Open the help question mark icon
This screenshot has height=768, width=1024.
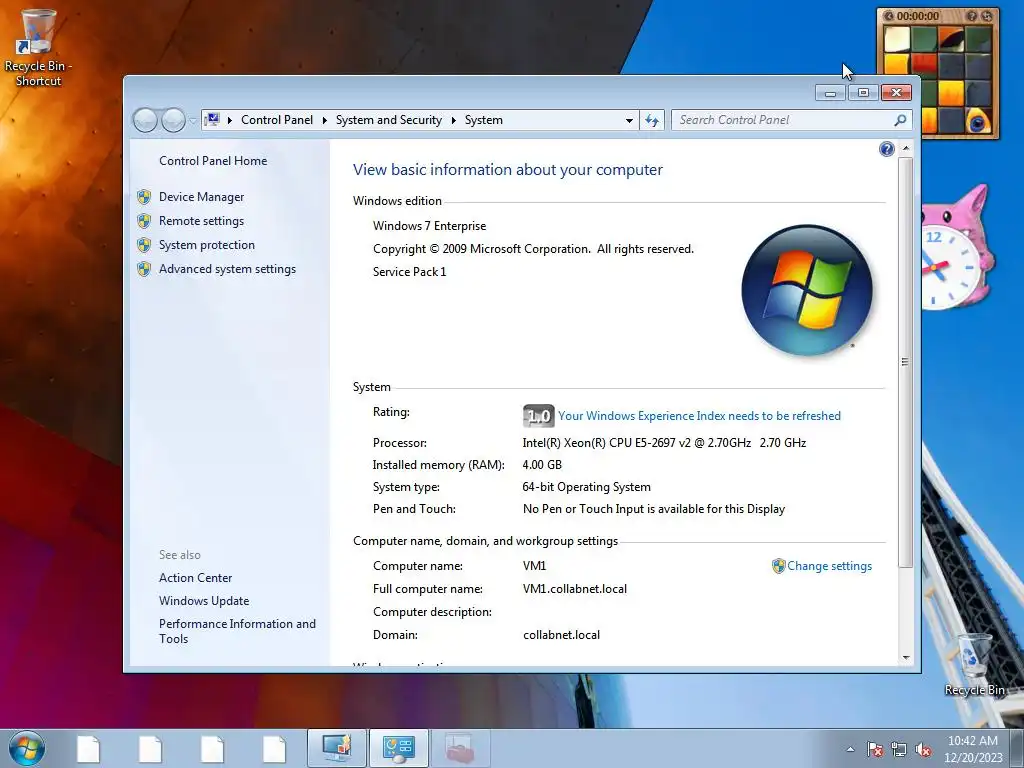[x=886, y=150]
